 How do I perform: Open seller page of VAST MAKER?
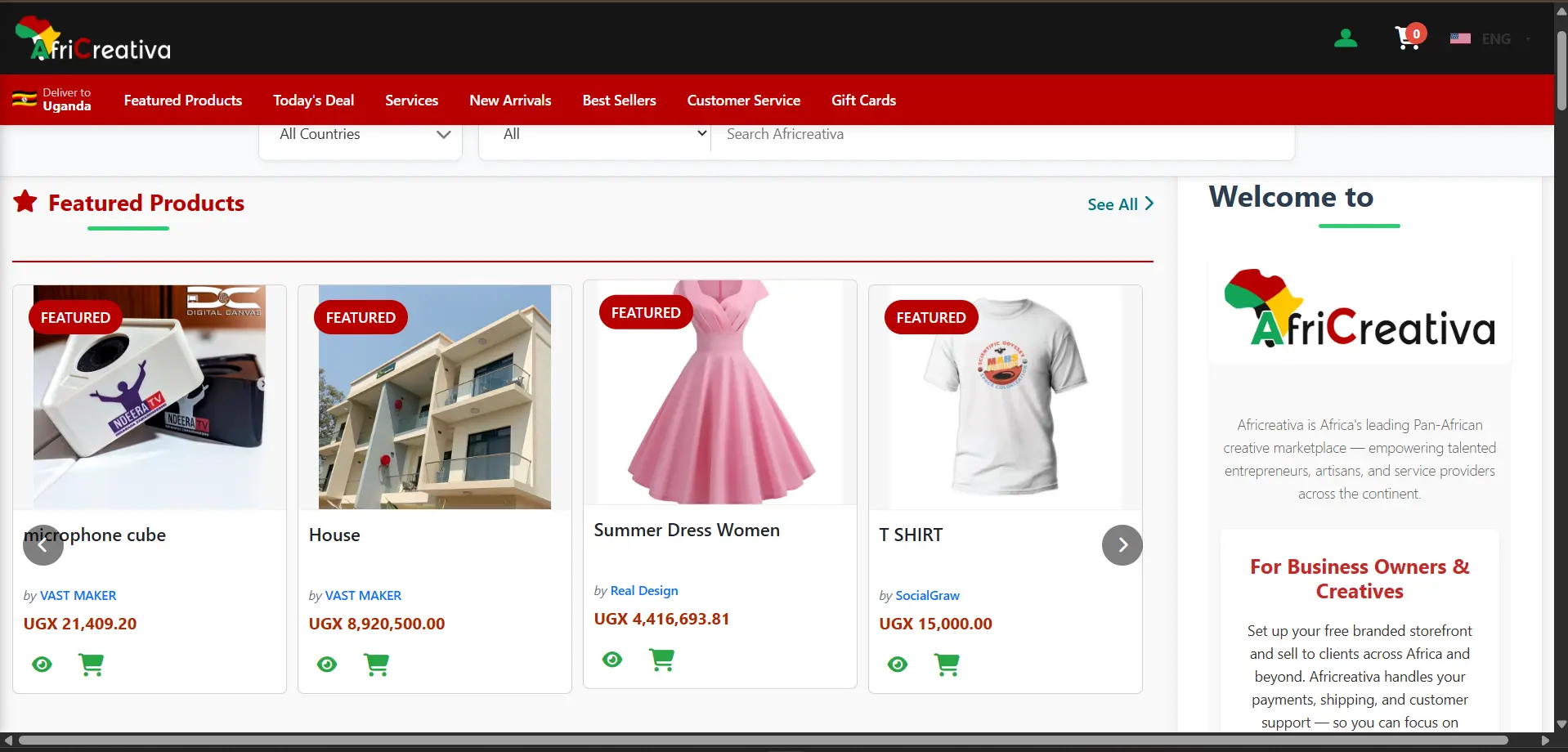click(78, 595)
